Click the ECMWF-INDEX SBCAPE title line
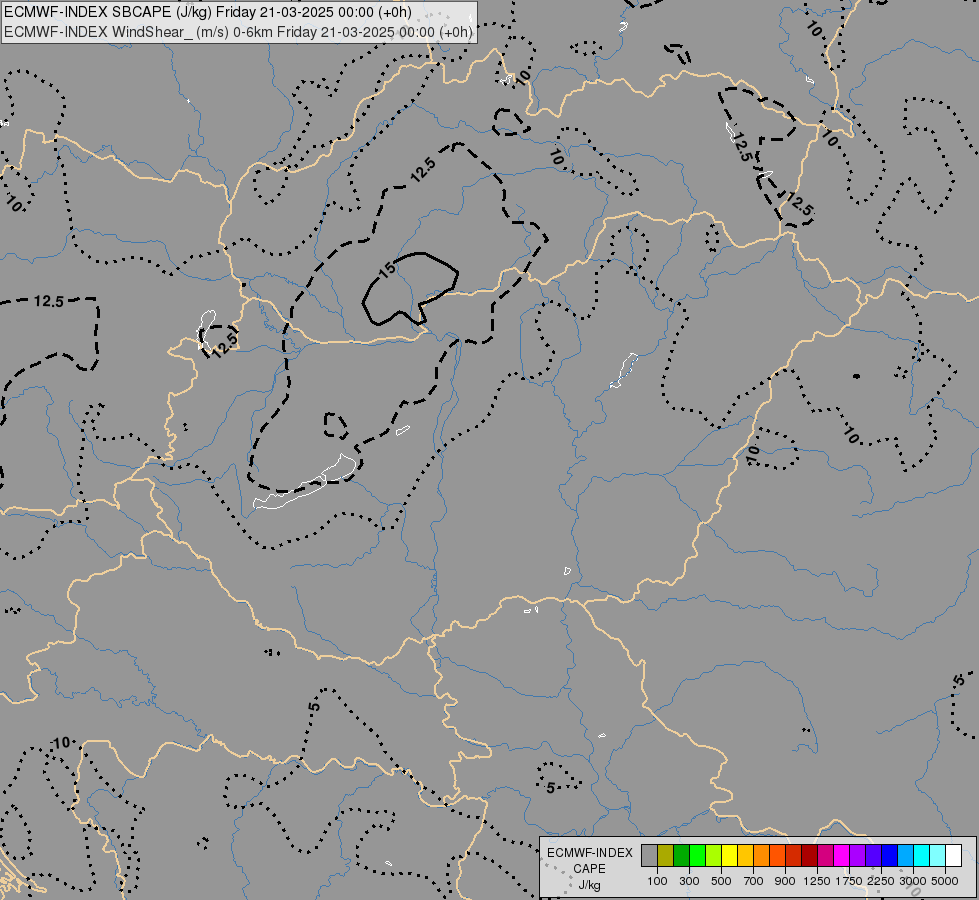Screen dimensions: 979x900 coord(207,12)
